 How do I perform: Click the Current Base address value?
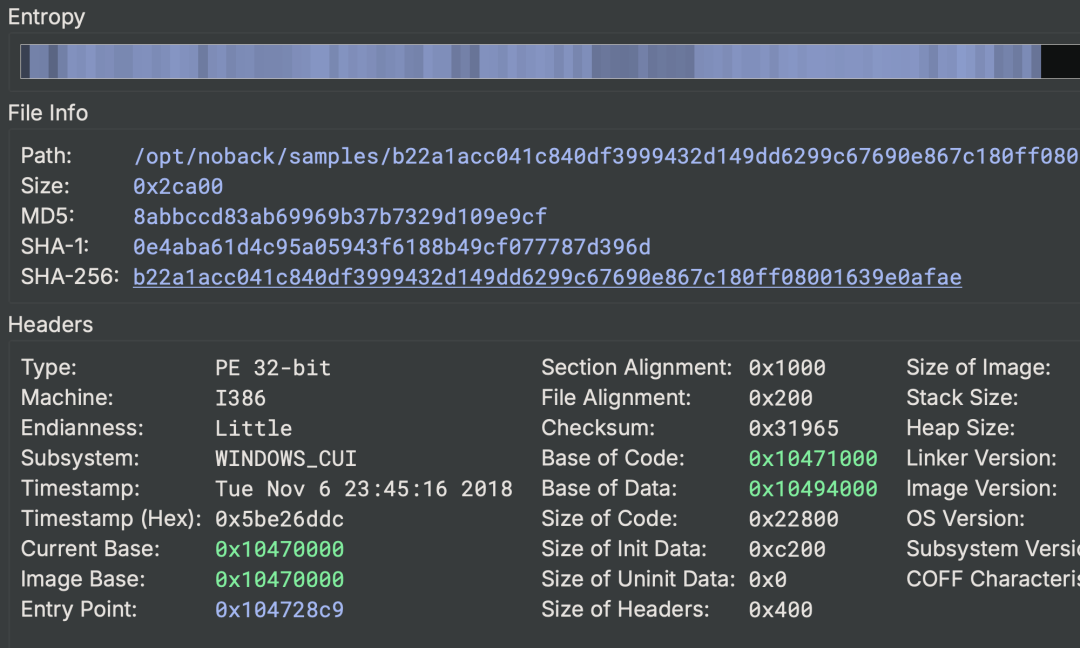(x=279, y=549)
